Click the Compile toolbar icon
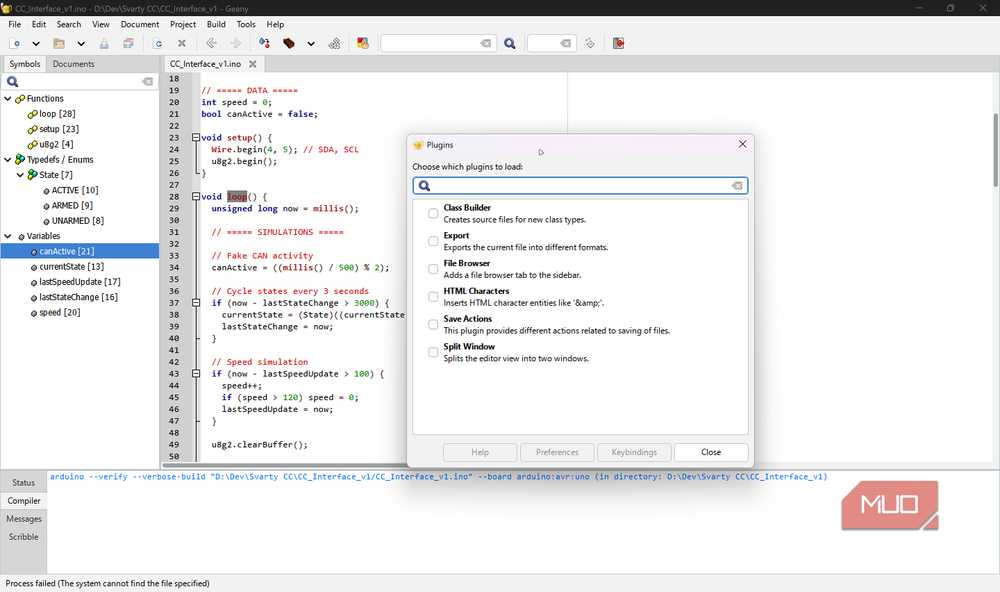This screenshot has width=1000, height=592. coord(264,43)
